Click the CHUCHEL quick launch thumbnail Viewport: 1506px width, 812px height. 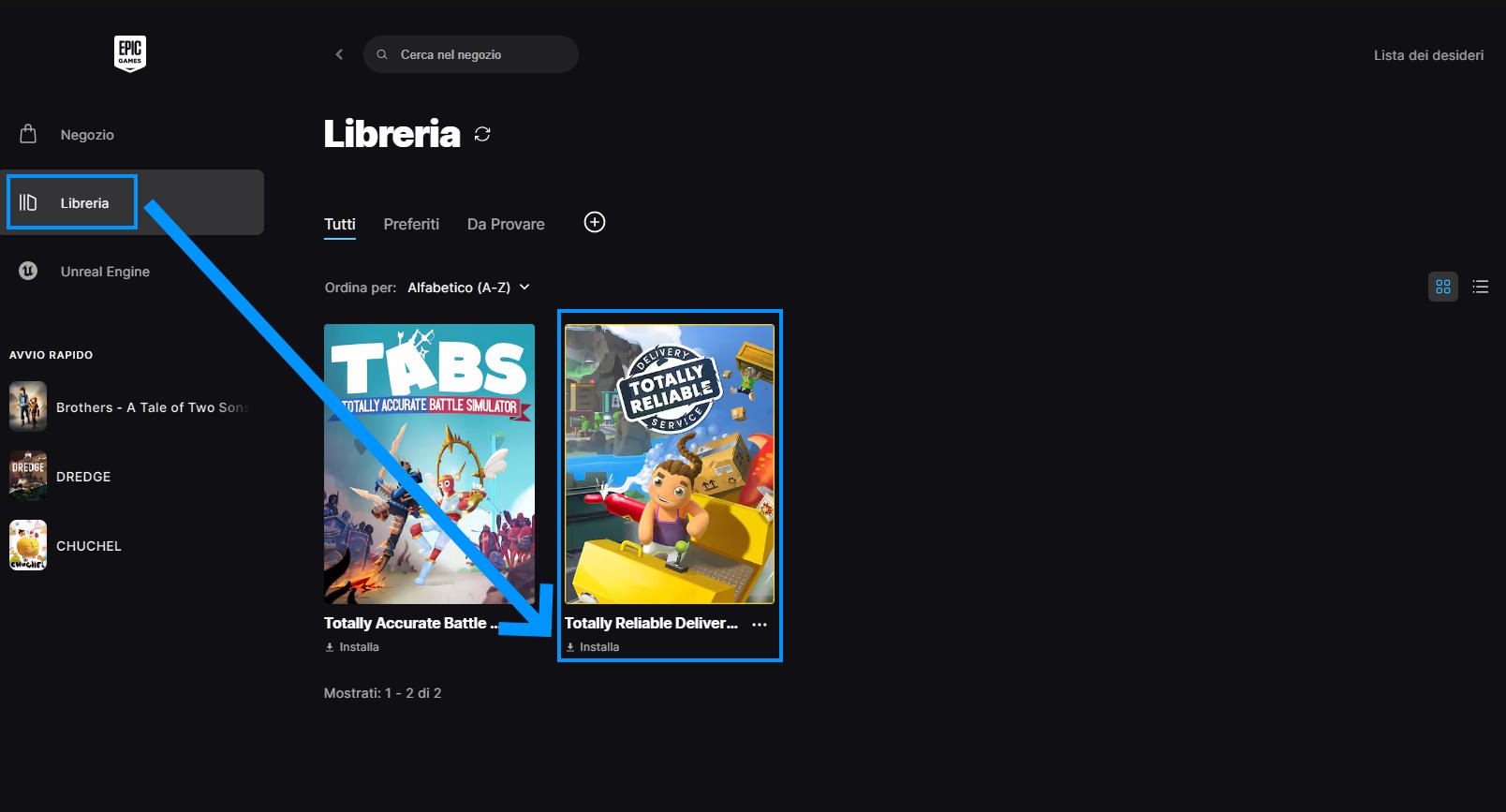tap(28, 545)
